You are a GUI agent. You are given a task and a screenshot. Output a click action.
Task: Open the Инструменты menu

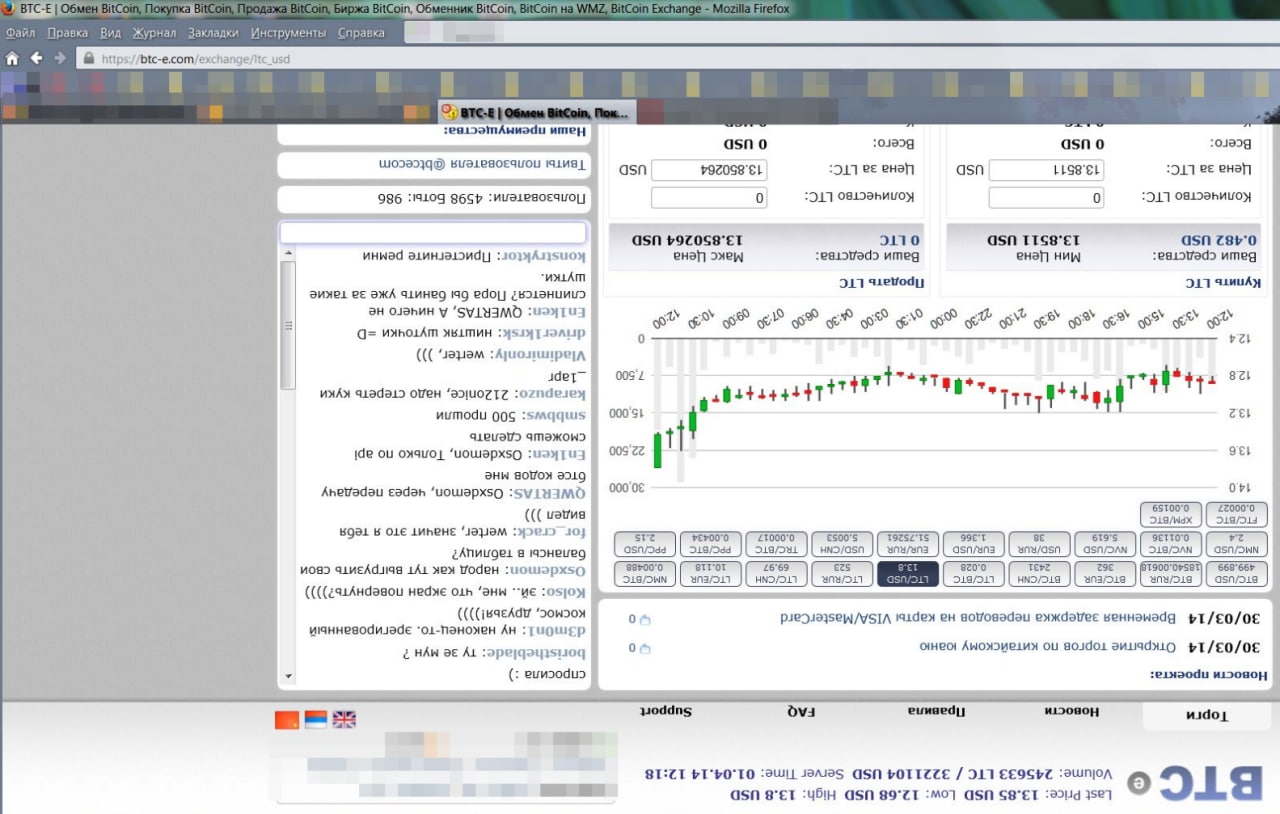pyautogui.click(x=288, y=32)
